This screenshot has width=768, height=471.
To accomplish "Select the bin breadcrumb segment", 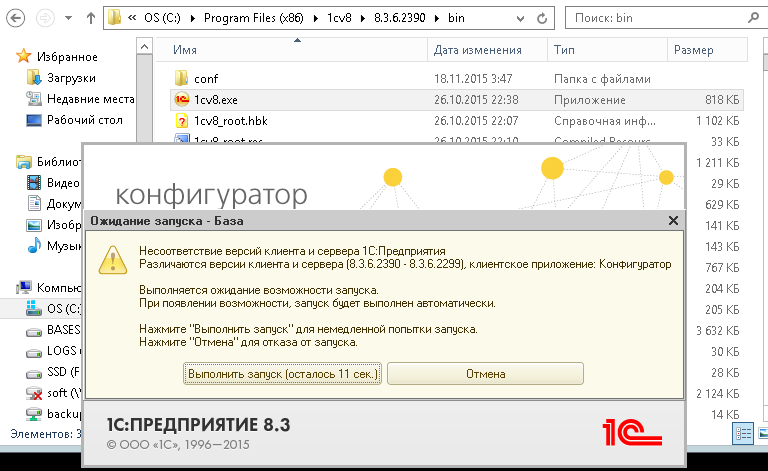I will 456,18.
